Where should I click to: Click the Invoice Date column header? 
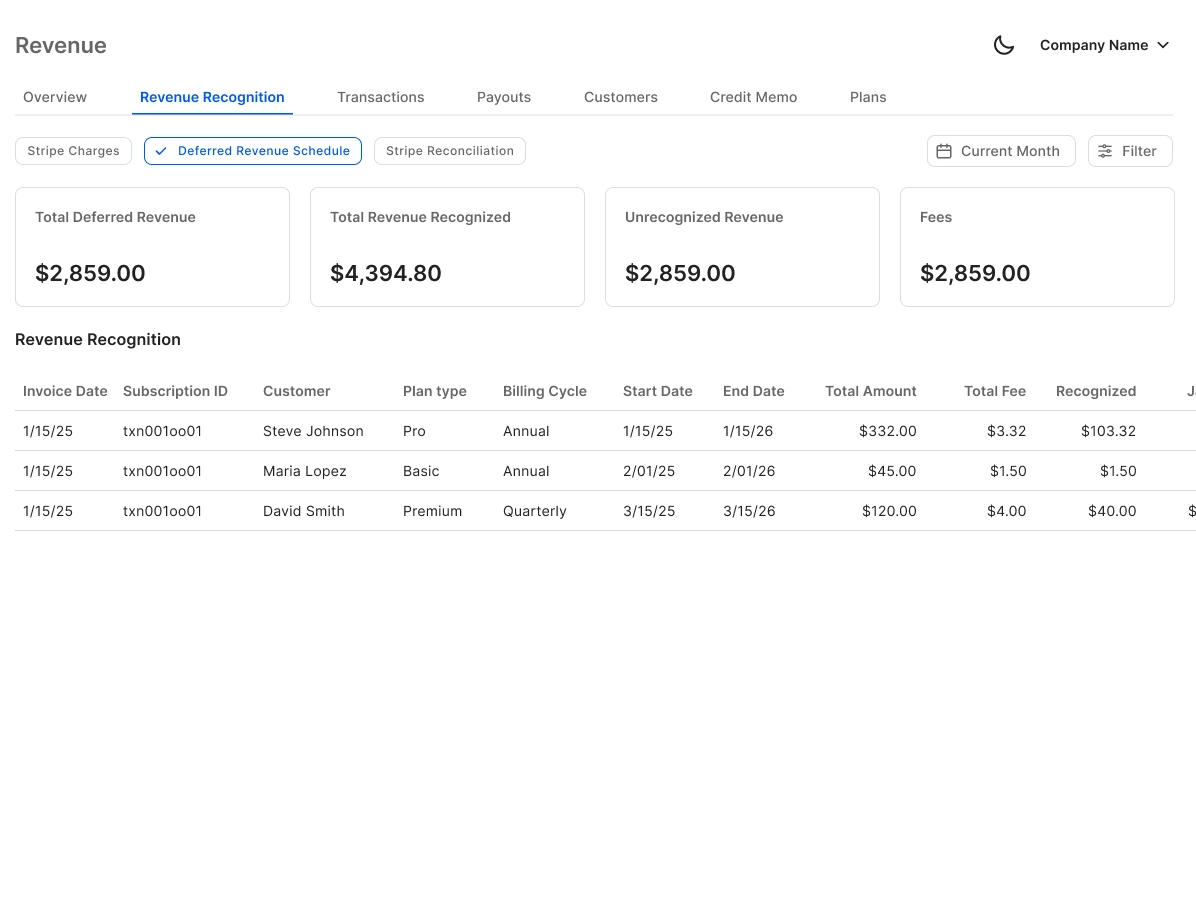pyautogui.click(x=65, y=391)
